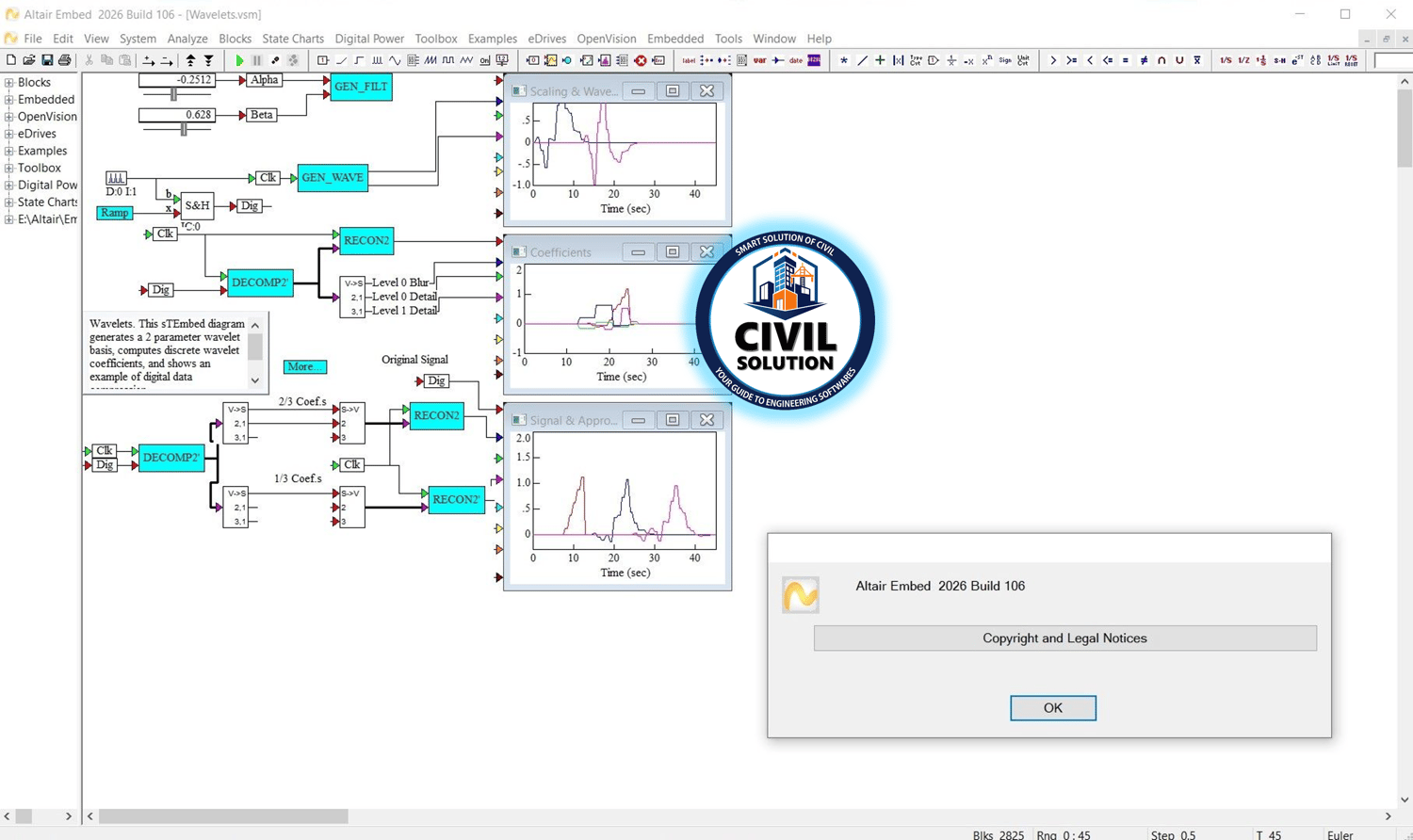
Task: Open the System menu
Action: [138, 39]
